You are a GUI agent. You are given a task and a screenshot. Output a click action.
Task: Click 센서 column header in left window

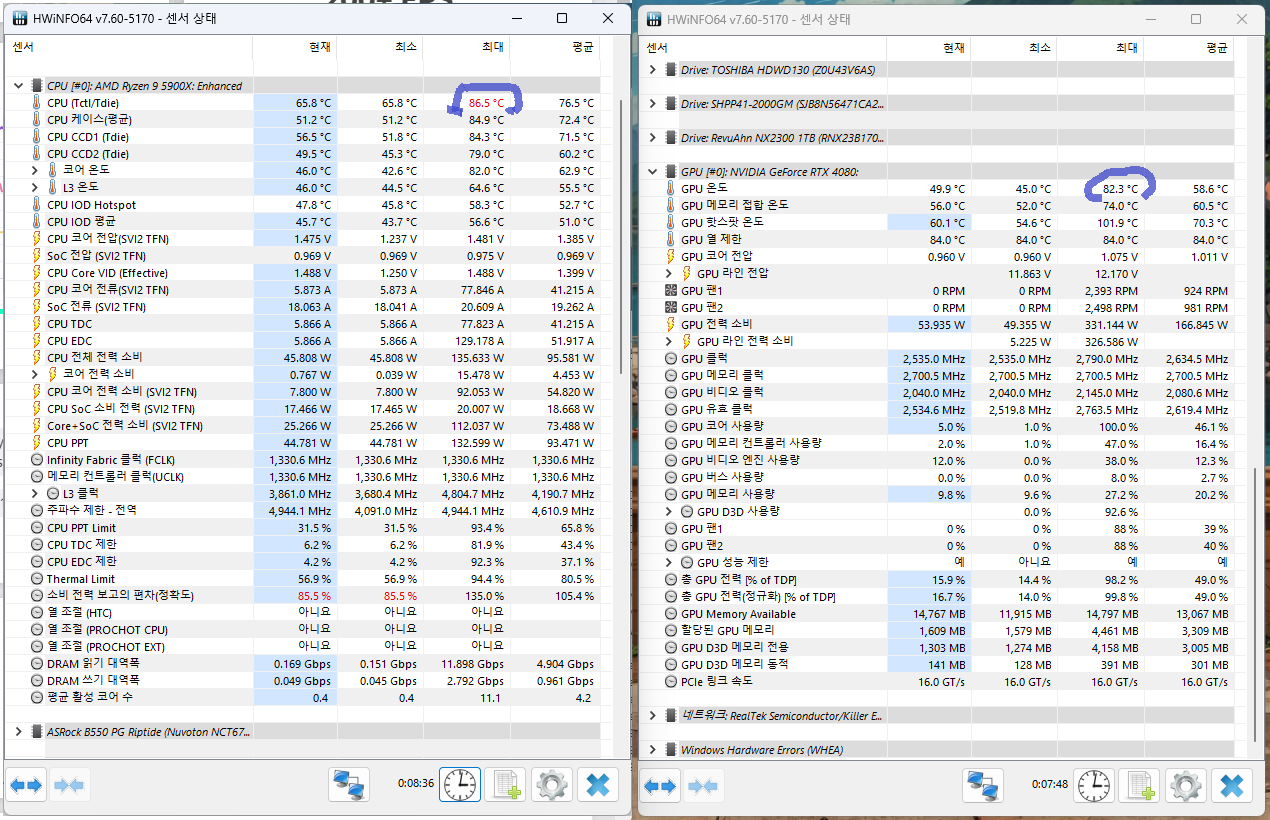pos(129,47)
